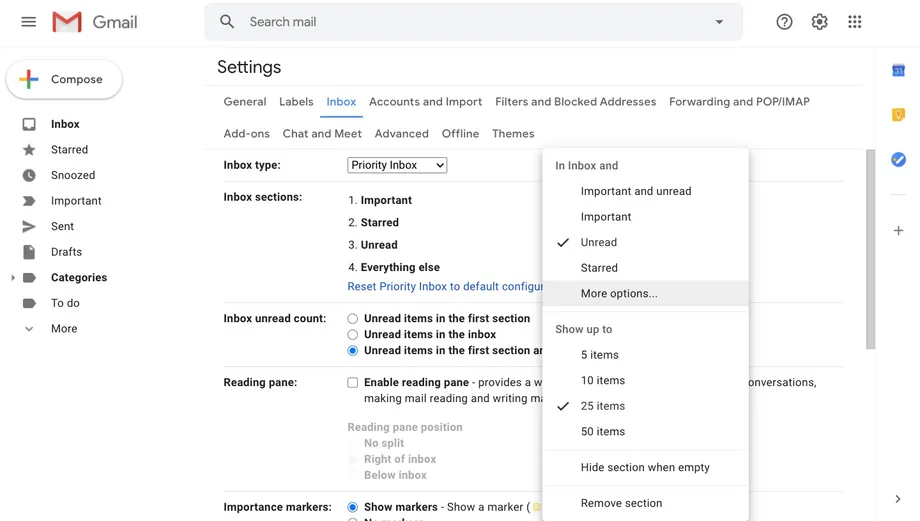Choose Unread in section menu
Viewport: 920px width, 521px height.
(645, 242)
